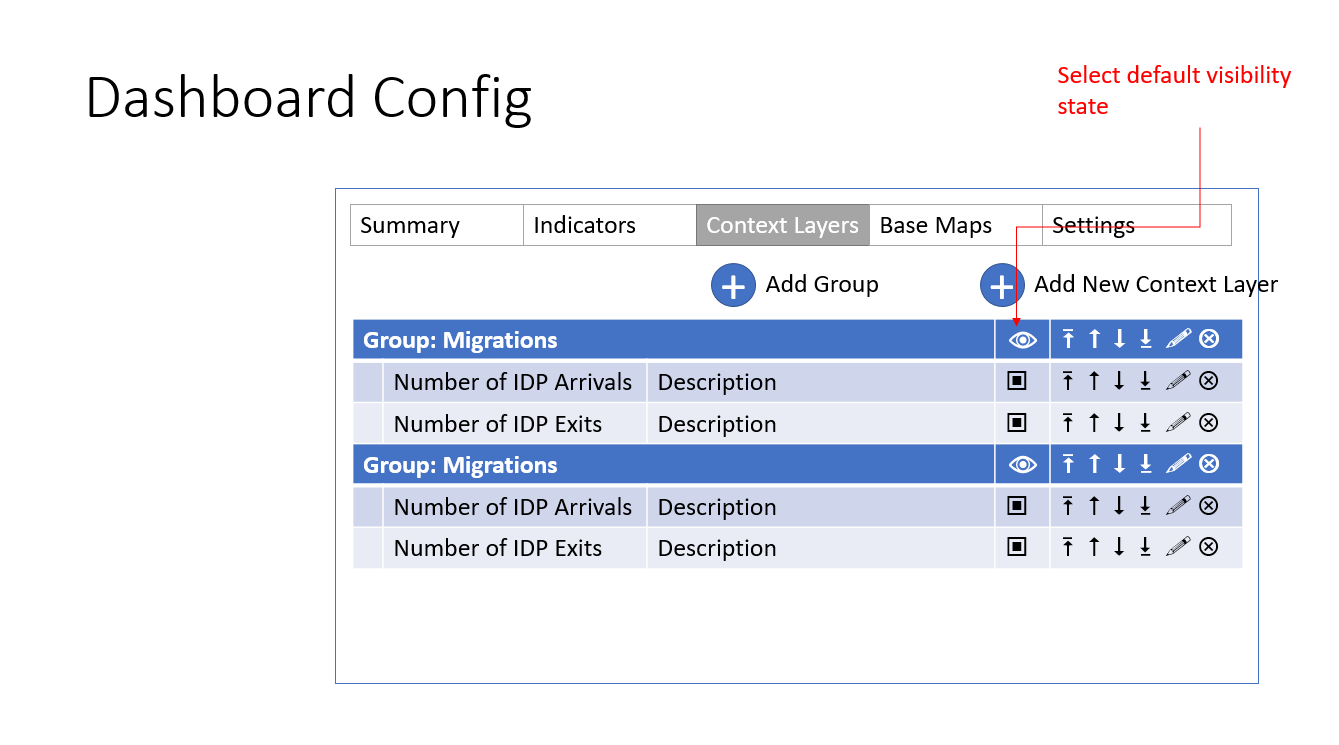1339x745 pixels.
Task: Move the first Migrations group up one
Action: [x=1094, y=339]
